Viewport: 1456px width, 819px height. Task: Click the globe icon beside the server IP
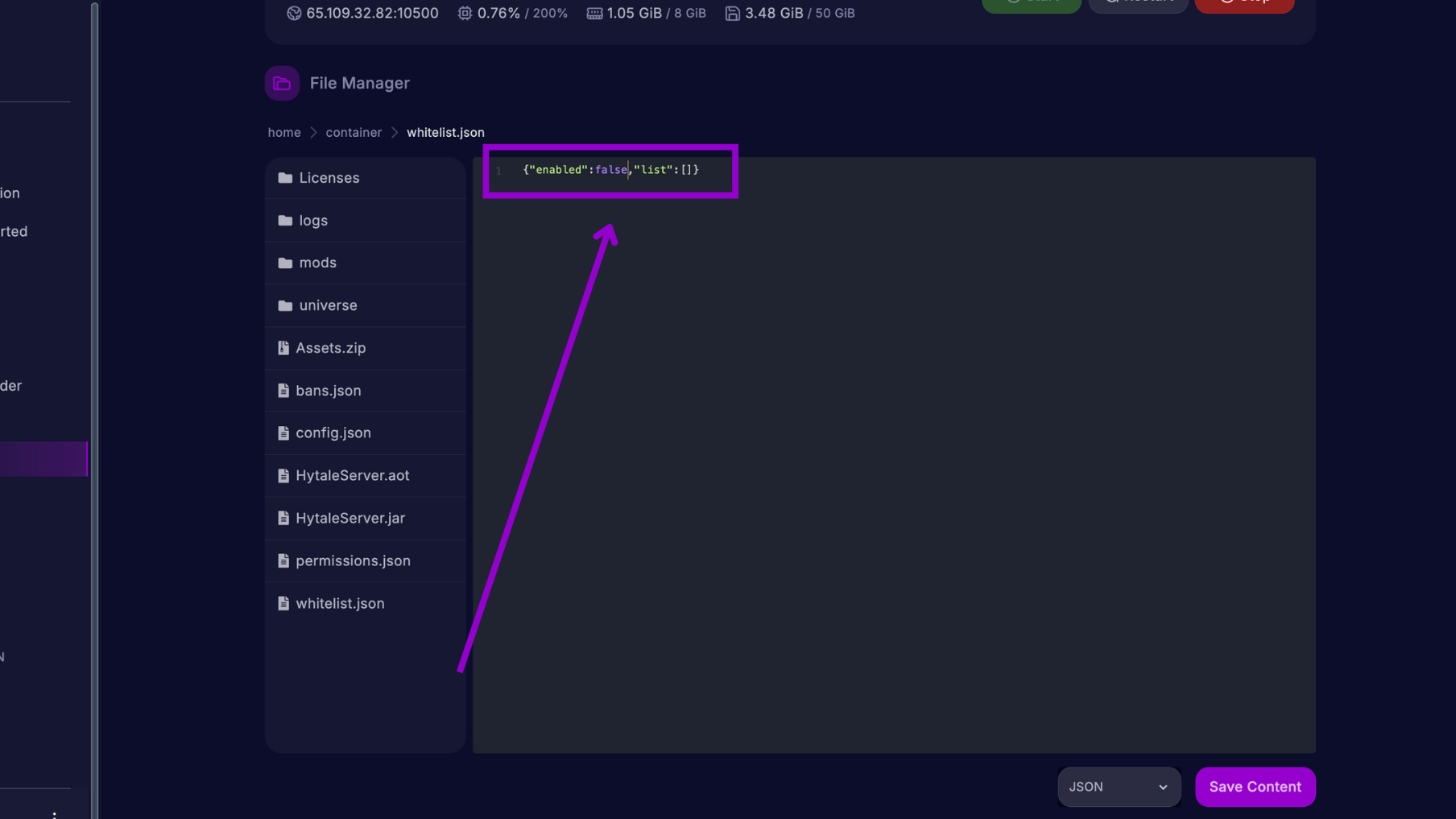292,13
